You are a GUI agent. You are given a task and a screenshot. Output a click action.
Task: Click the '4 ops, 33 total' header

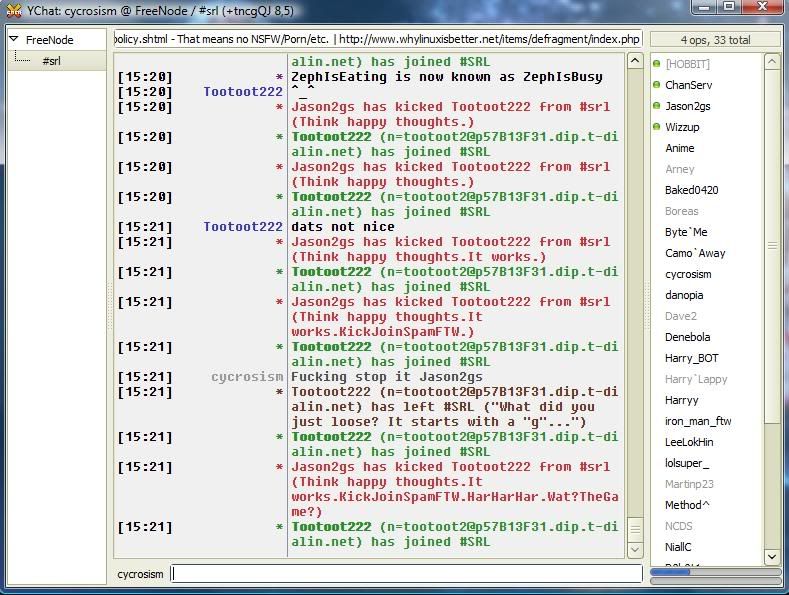[715, 40]
